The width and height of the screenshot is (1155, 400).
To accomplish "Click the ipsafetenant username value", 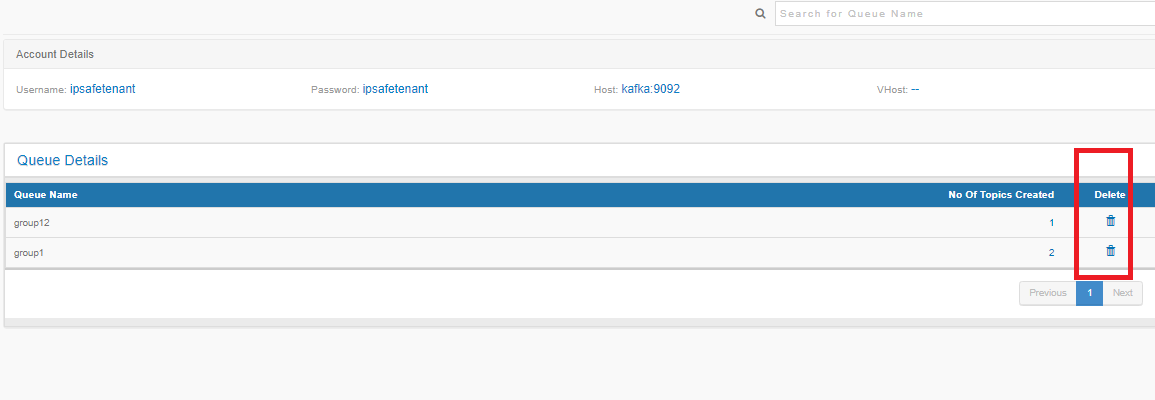I will coord(102,89).
